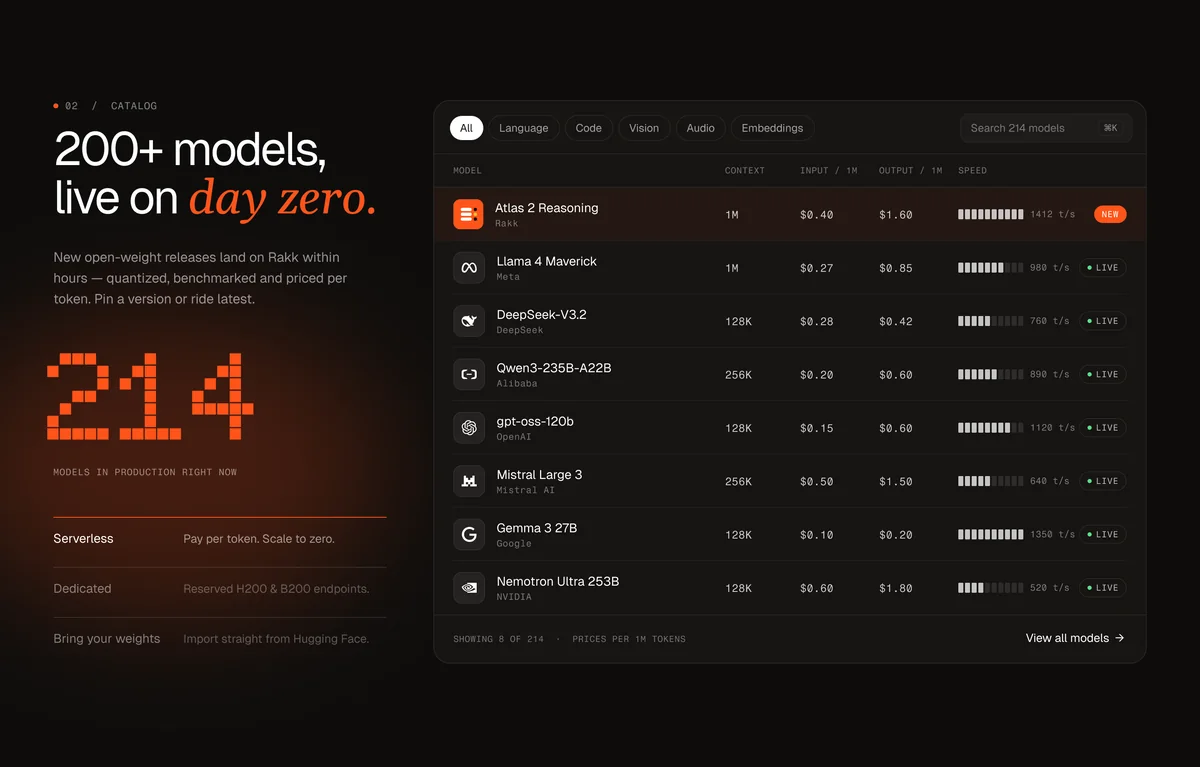This screenshot has height=767, width=1200.
Task: Click the 1412 t/s speed value
Action: (1053, 215)
